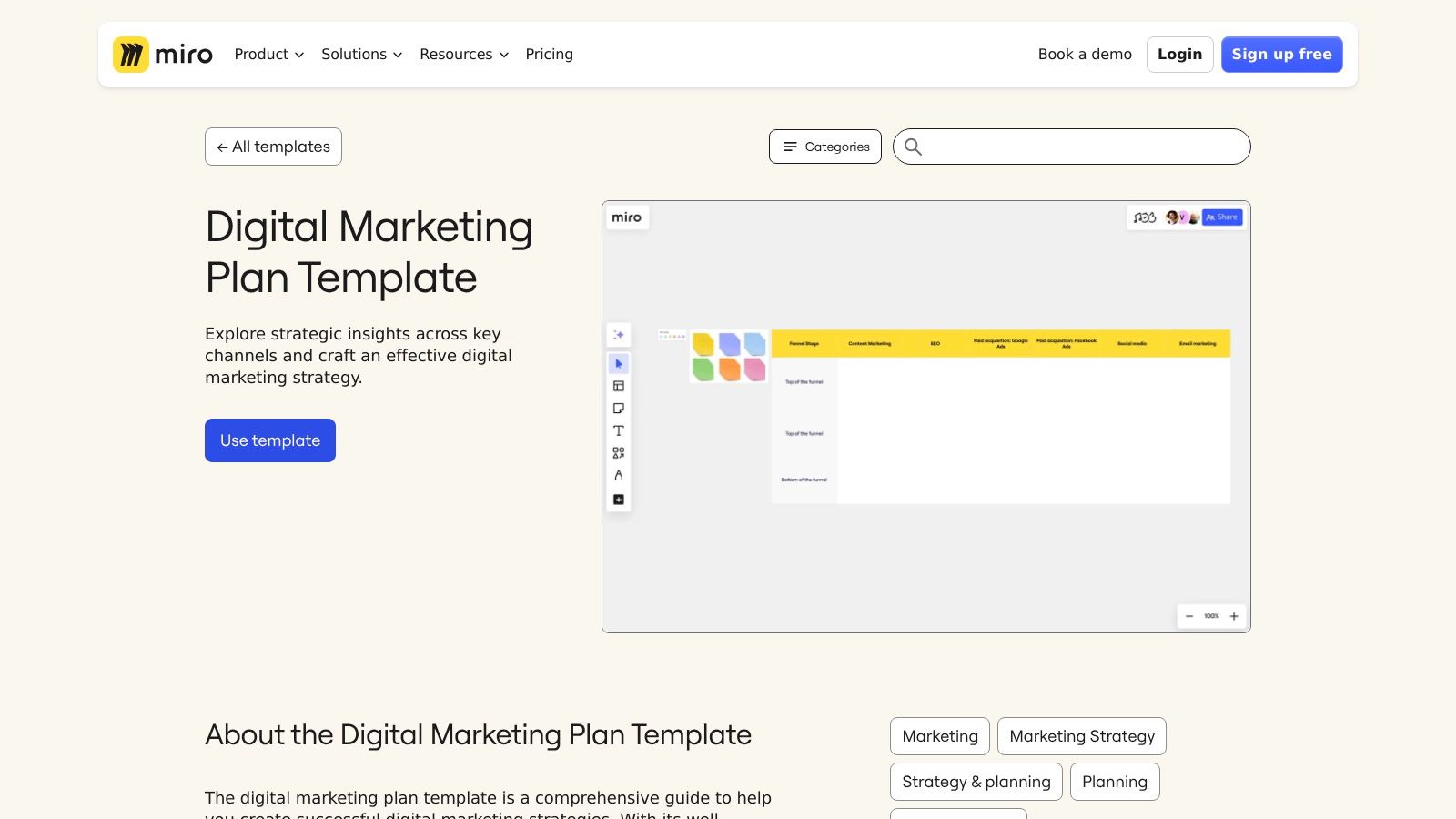Click the pink sticky note in preview
1456x819 pixels.
click(x=755, y=369)
